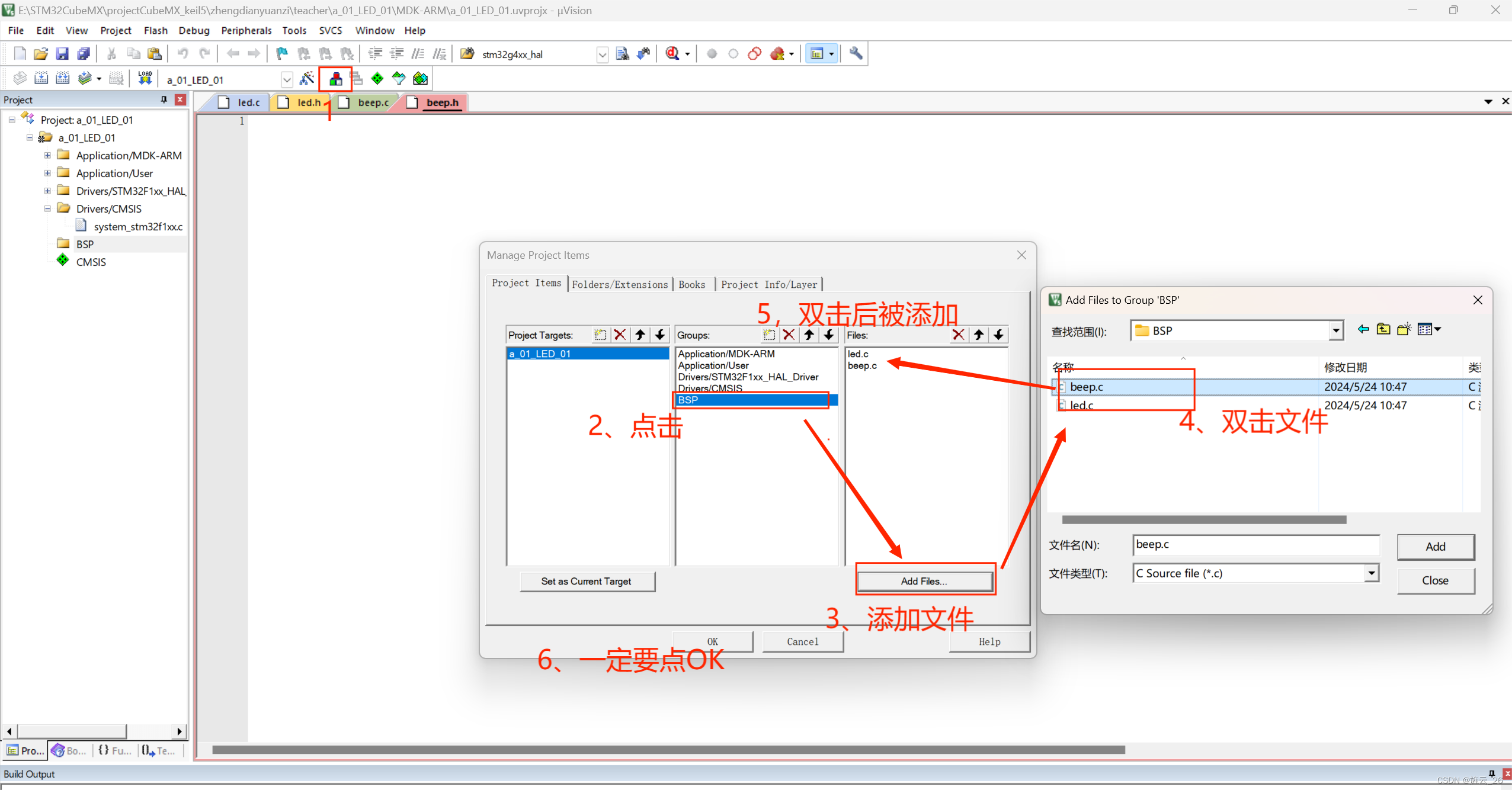Open the Flash menu
Viewport: 1512px width, 790px height.
point(155,30)
